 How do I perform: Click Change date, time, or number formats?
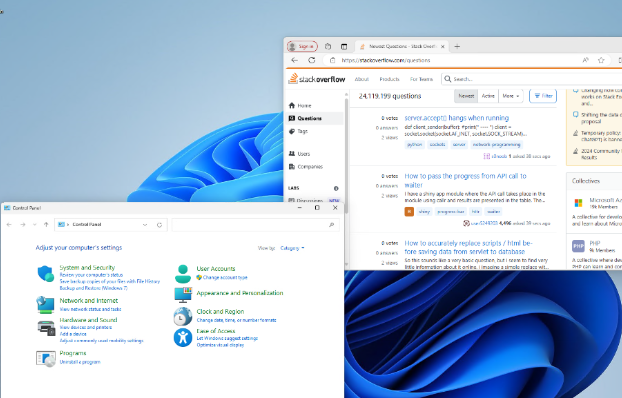coord(236,320)
